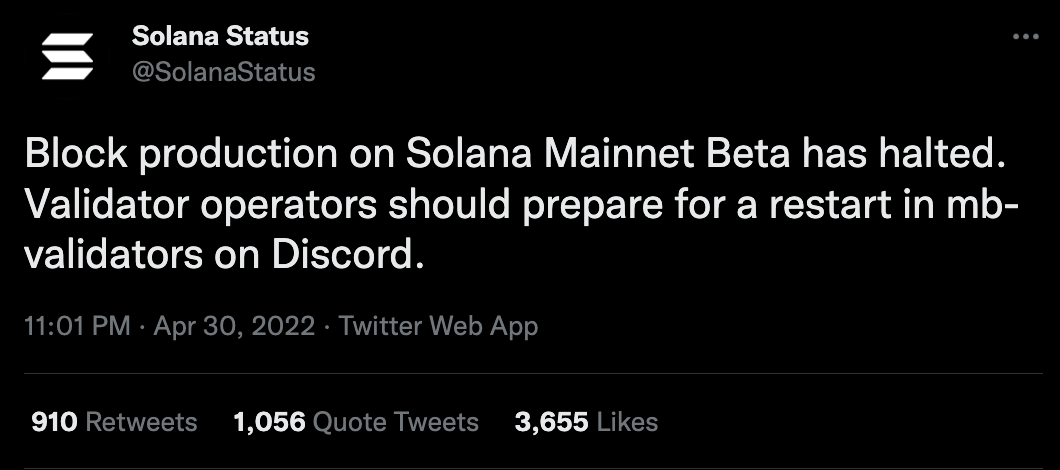The height and width of the screenshot is (470, 1060).
Task: Click the number 910 beside Retweets
Action: coord(55,423)
